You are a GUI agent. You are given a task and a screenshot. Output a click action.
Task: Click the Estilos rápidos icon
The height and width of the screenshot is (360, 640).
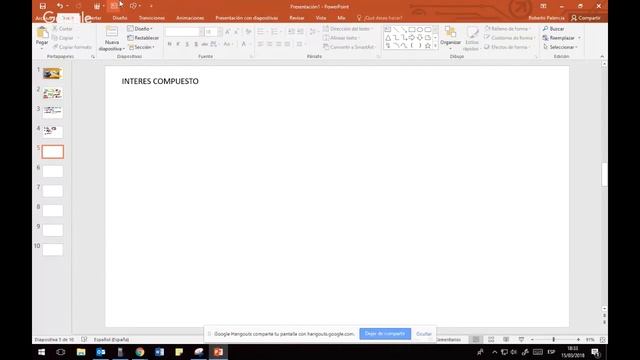pos(472,33)
